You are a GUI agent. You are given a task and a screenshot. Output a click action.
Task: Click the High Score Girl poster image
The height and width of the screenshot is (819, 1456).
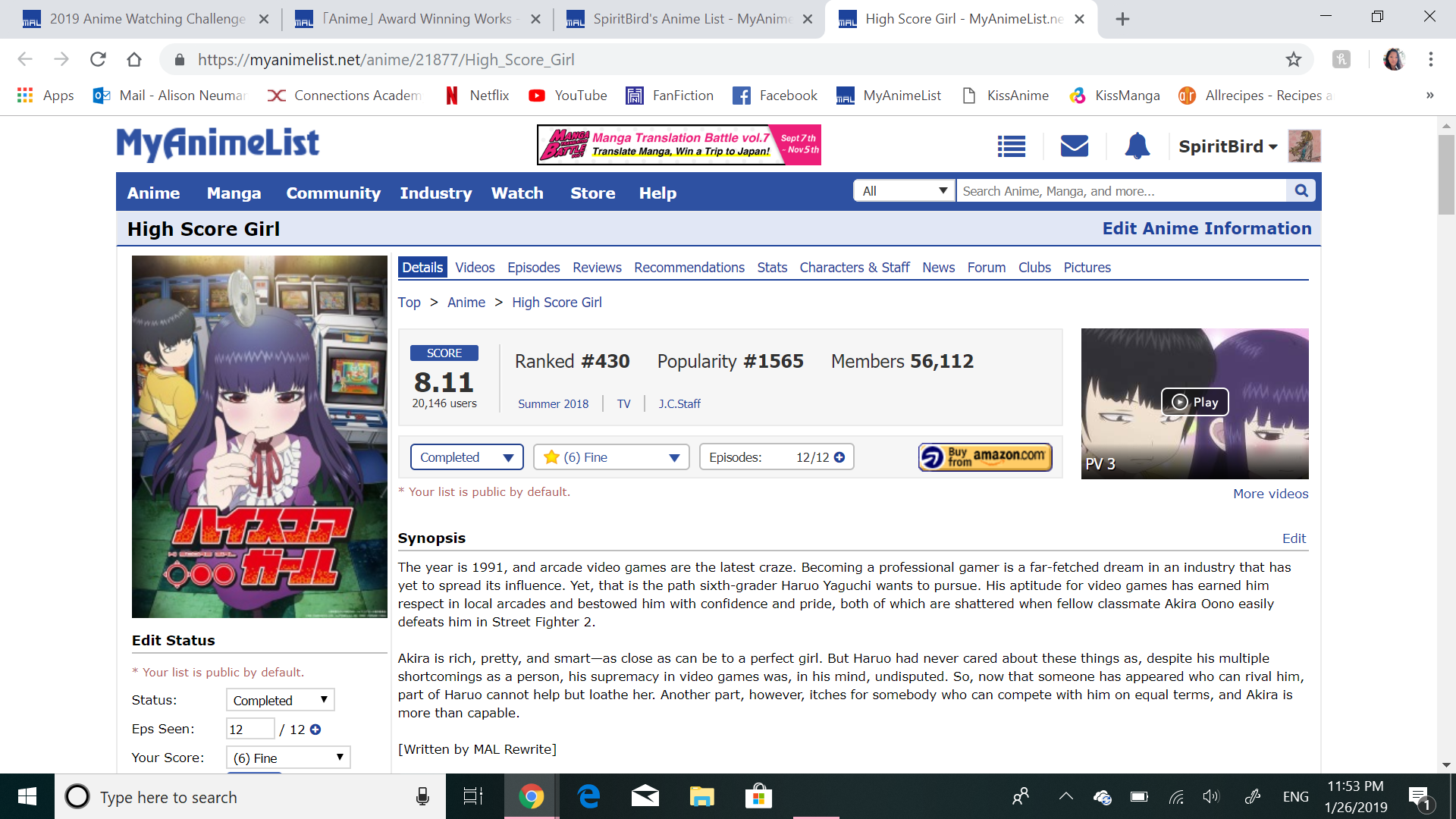259,436
